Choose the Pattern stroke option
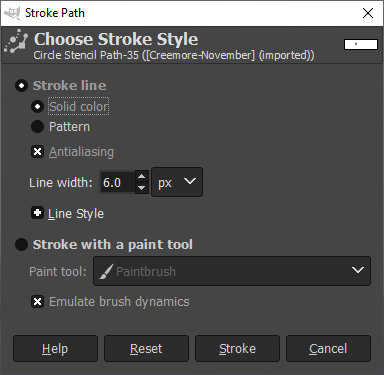This screenshot has height=375, width=384. click(37, 127)
